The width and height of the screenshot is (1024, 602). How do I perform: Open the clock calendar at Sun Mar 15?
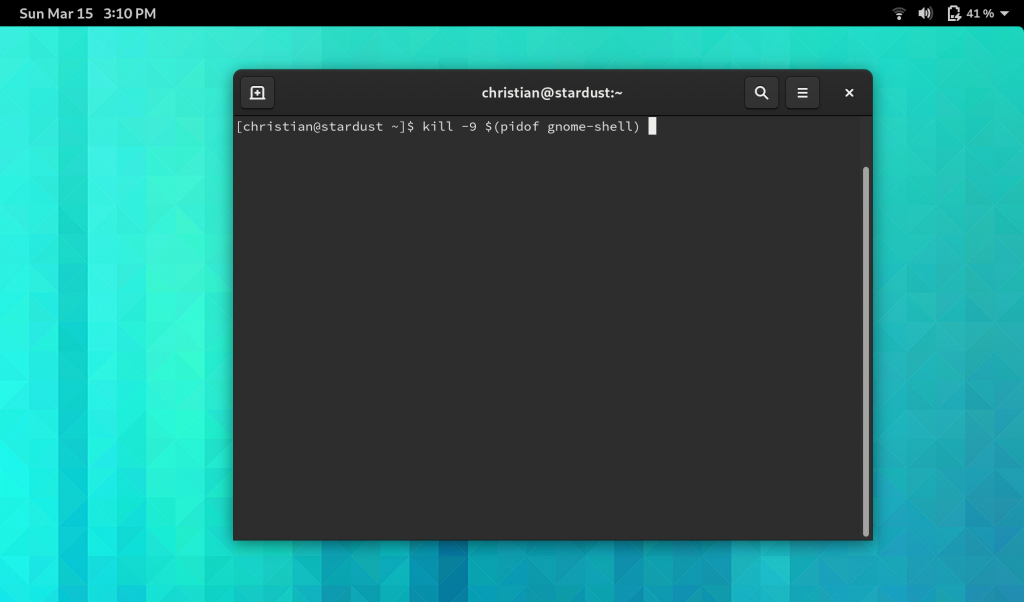(x=88, y=13)
